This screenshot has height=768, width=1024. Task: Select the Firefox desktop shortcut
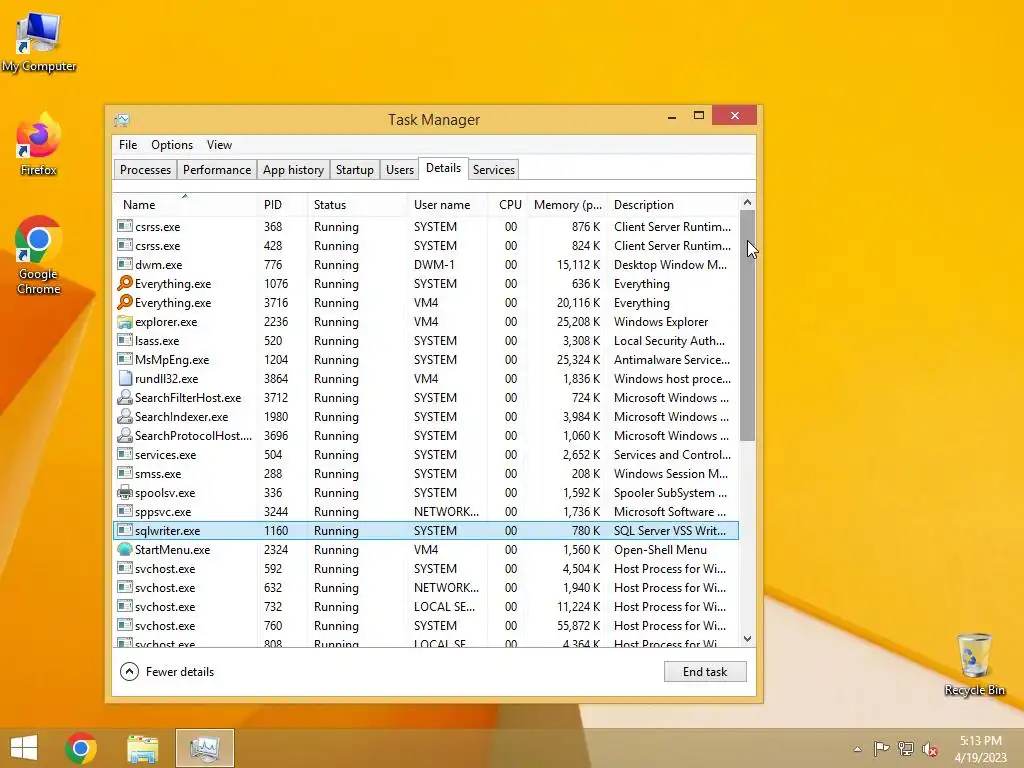click(39, 145)
